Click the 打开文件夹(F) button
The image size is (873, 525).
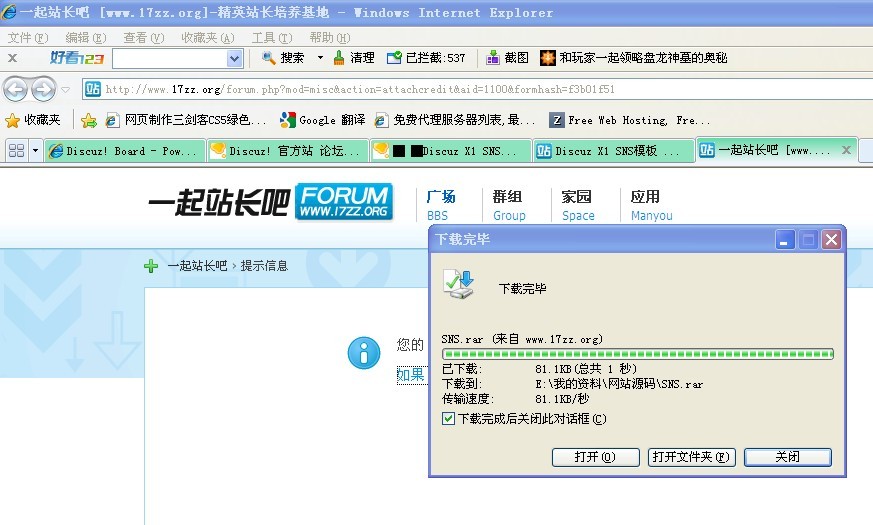pyautogui.click(x=691, y=457)
